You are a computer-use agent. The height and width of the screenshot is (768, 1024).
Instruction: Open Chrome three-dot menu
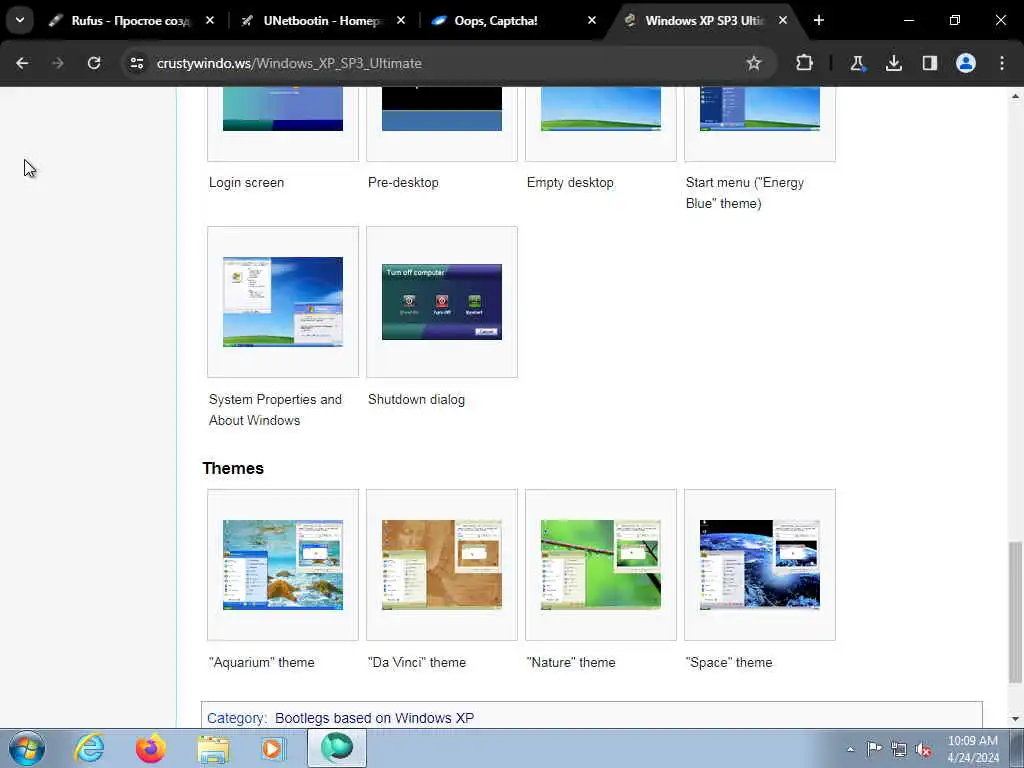coord(1002,63)
